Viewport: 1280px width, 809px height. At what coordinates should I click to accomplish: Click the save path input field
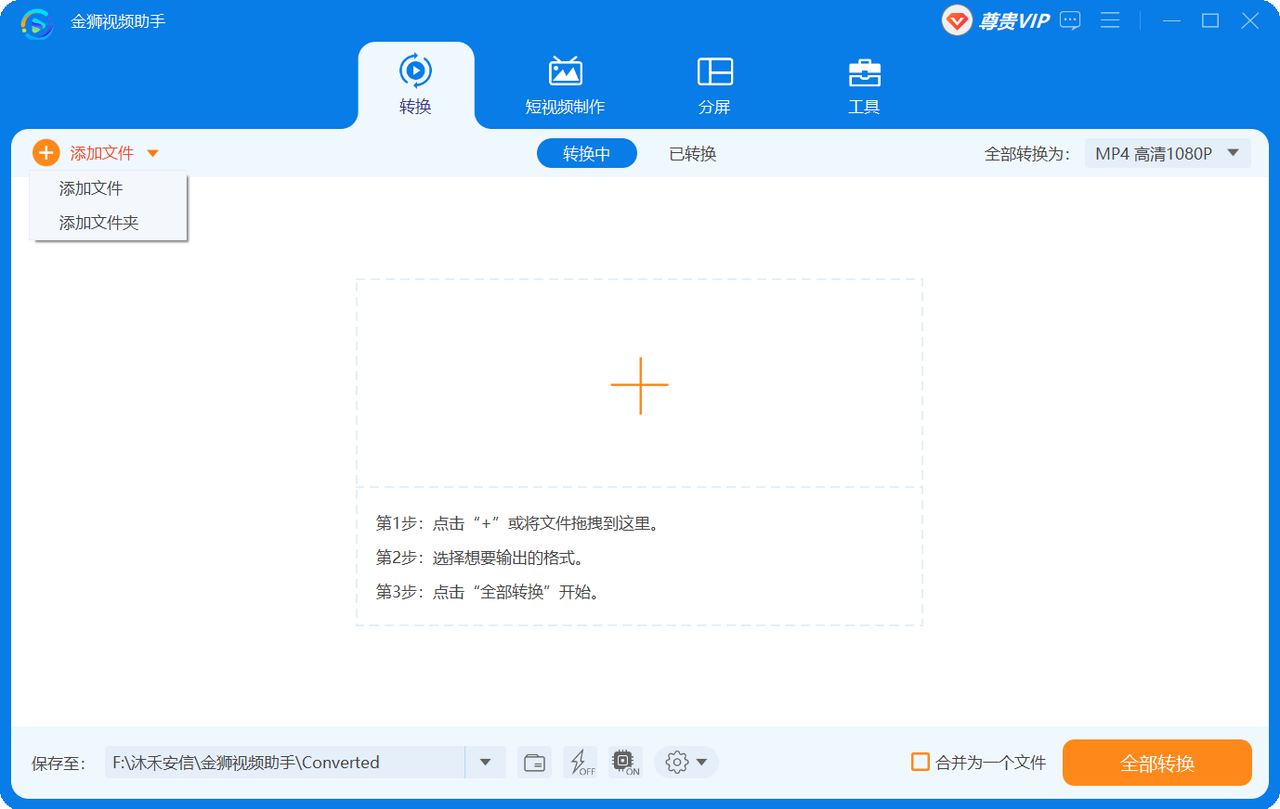click(x=284, y=762)
